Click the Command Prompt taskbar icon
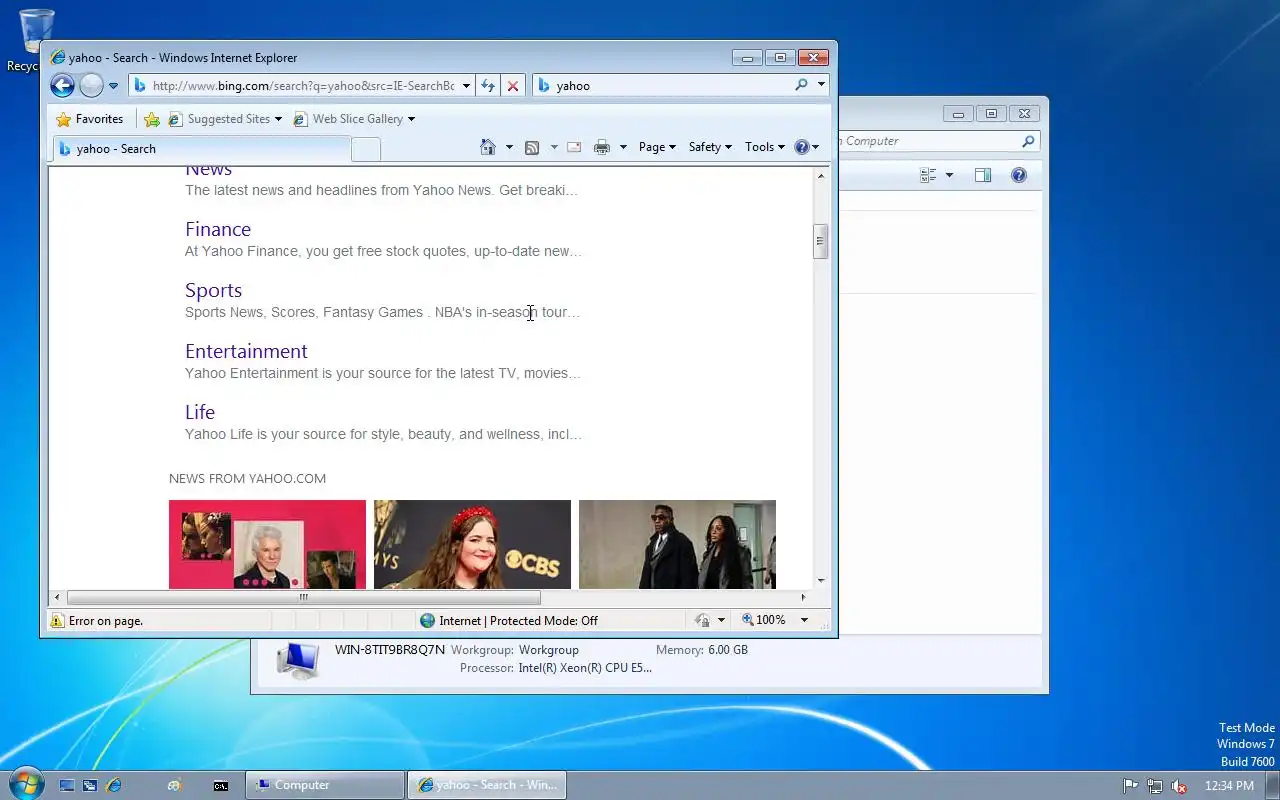Screen dimensions: 1280x800 click(221, 786)
